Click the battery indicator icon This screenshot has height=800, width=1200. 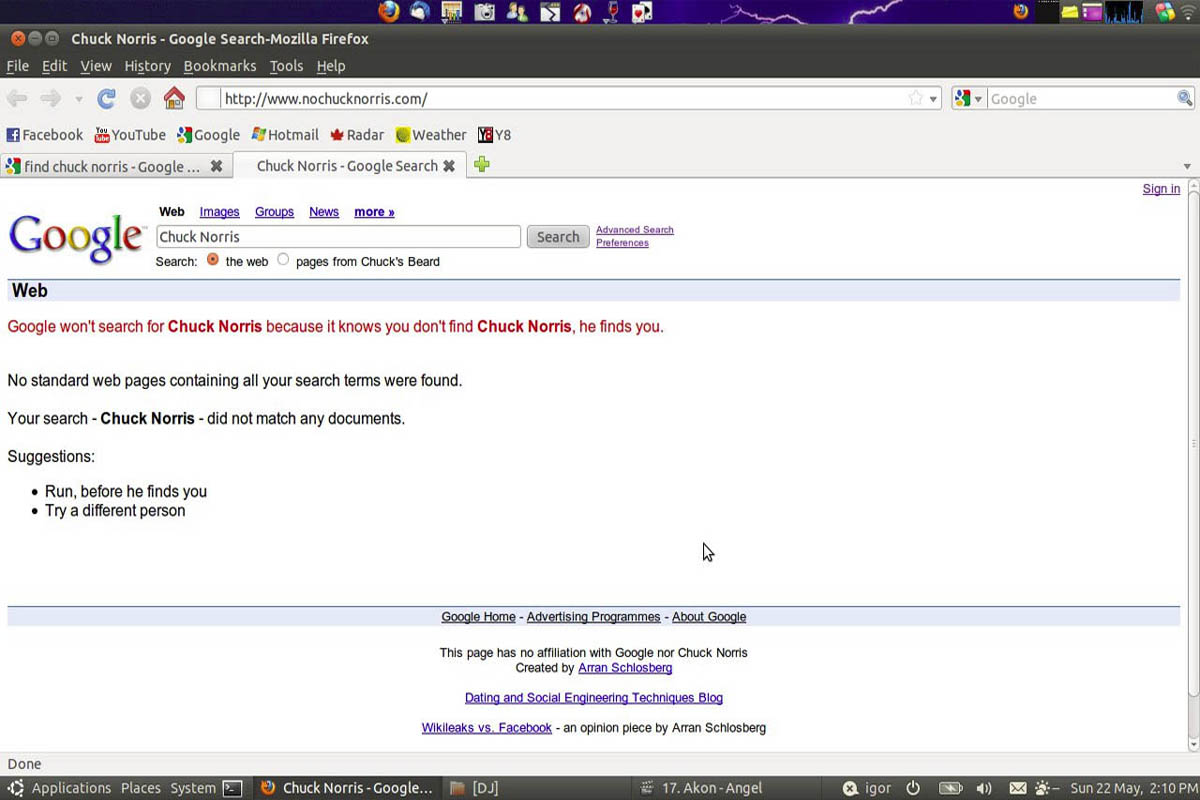950,788
